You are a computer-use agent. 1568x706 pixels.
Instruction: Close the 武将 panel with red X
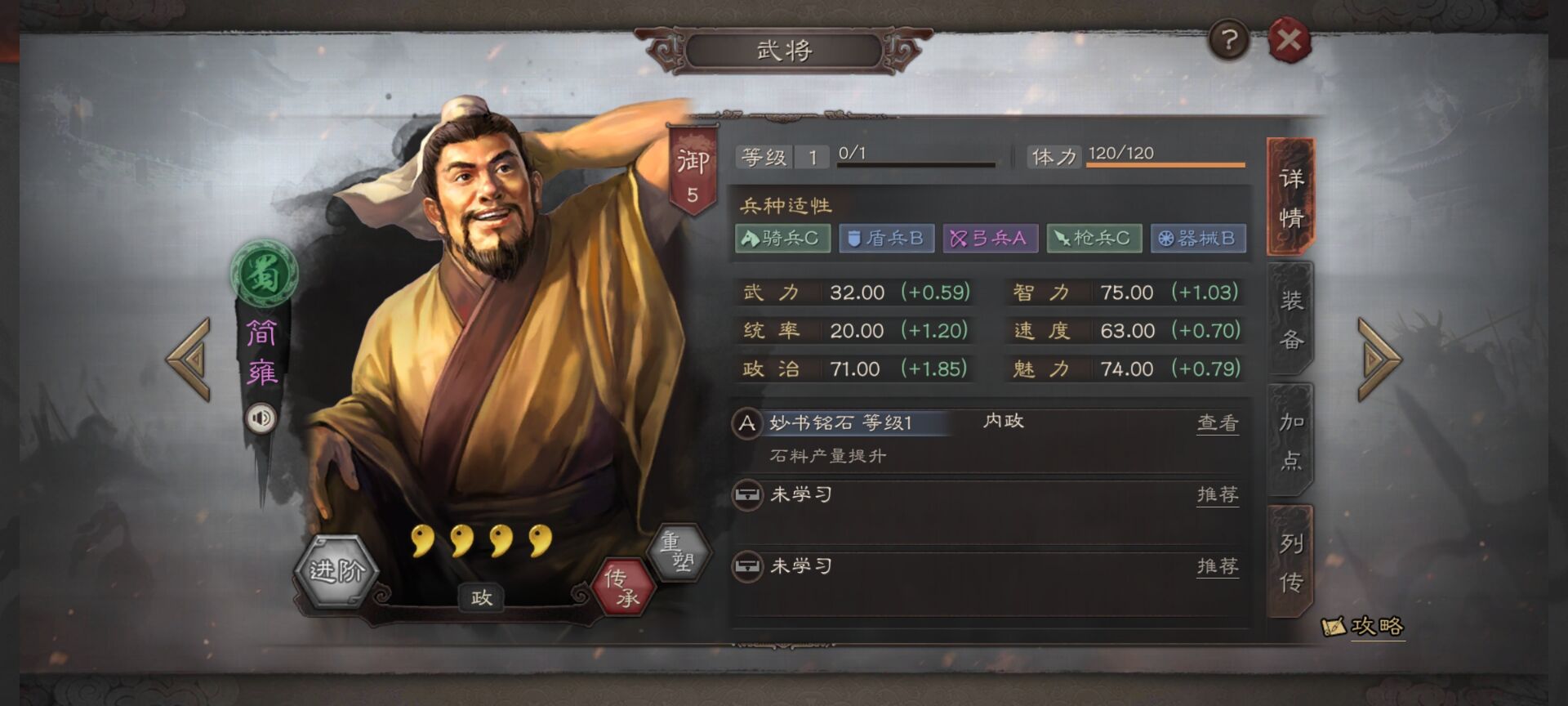click(1289, 39)
